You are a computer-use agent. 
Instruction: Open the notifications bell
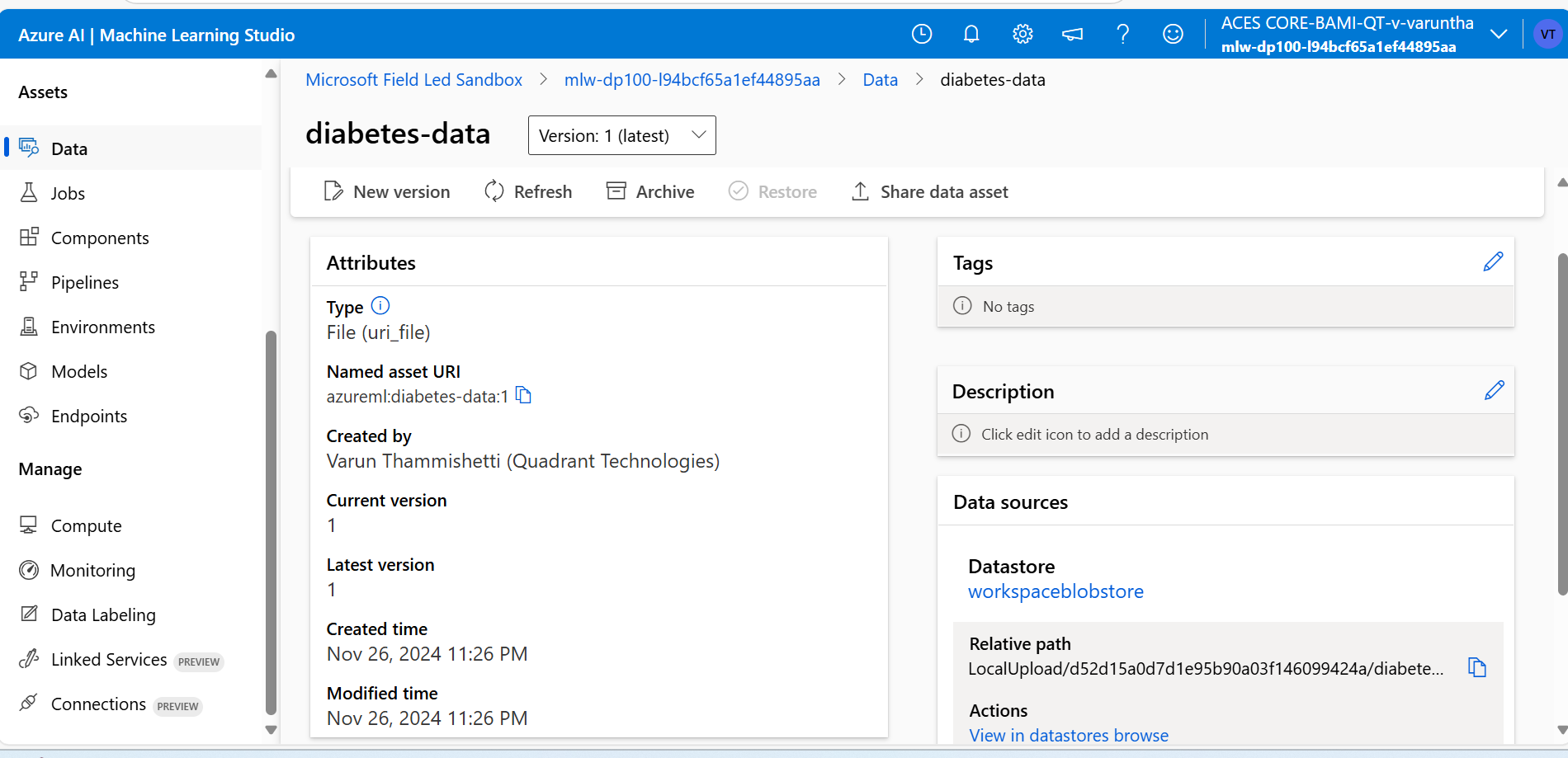pyautogui.click(x=971, y=34)
